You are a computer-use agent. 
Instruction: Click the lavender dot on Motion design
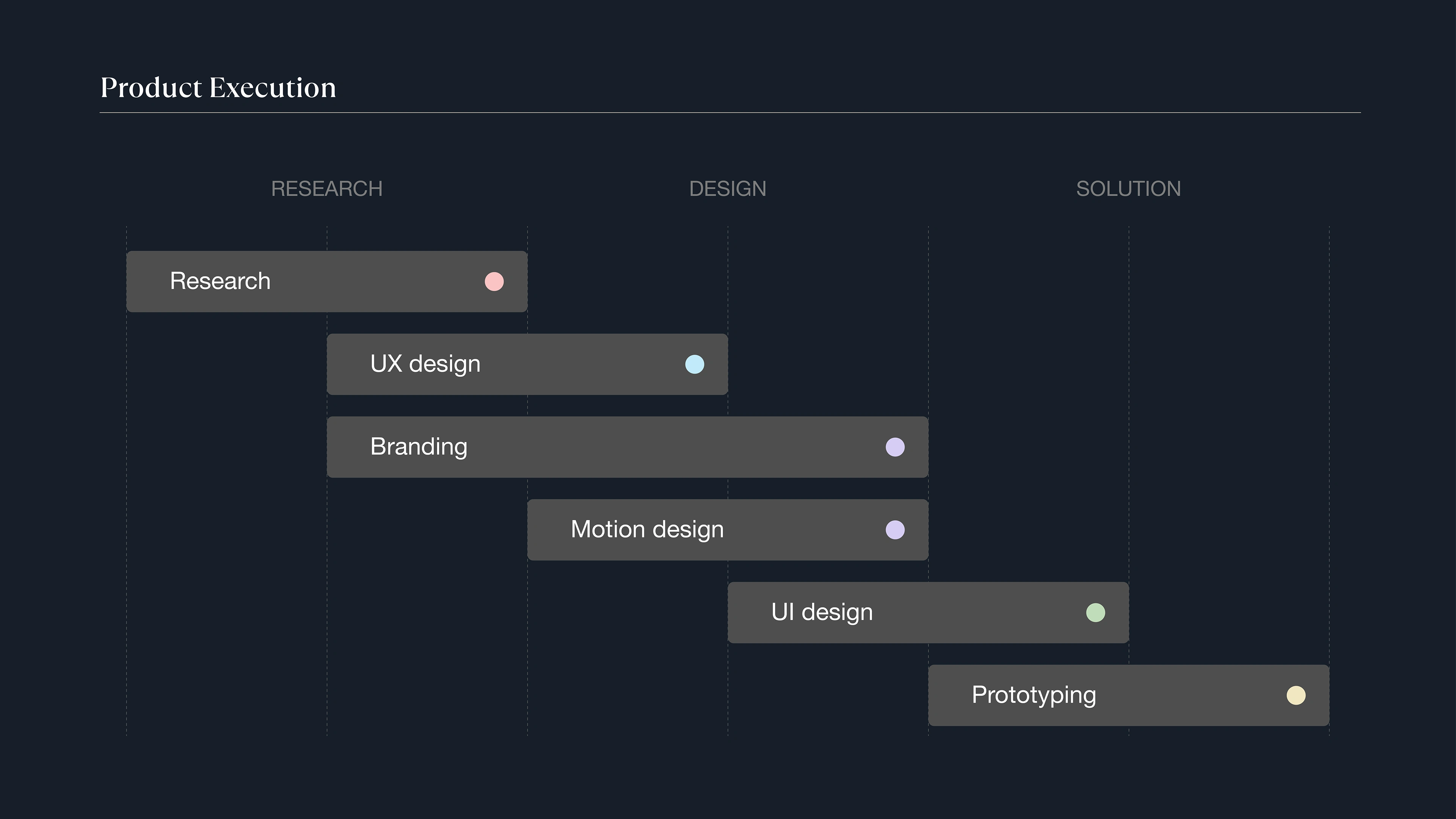coord(895,530)
